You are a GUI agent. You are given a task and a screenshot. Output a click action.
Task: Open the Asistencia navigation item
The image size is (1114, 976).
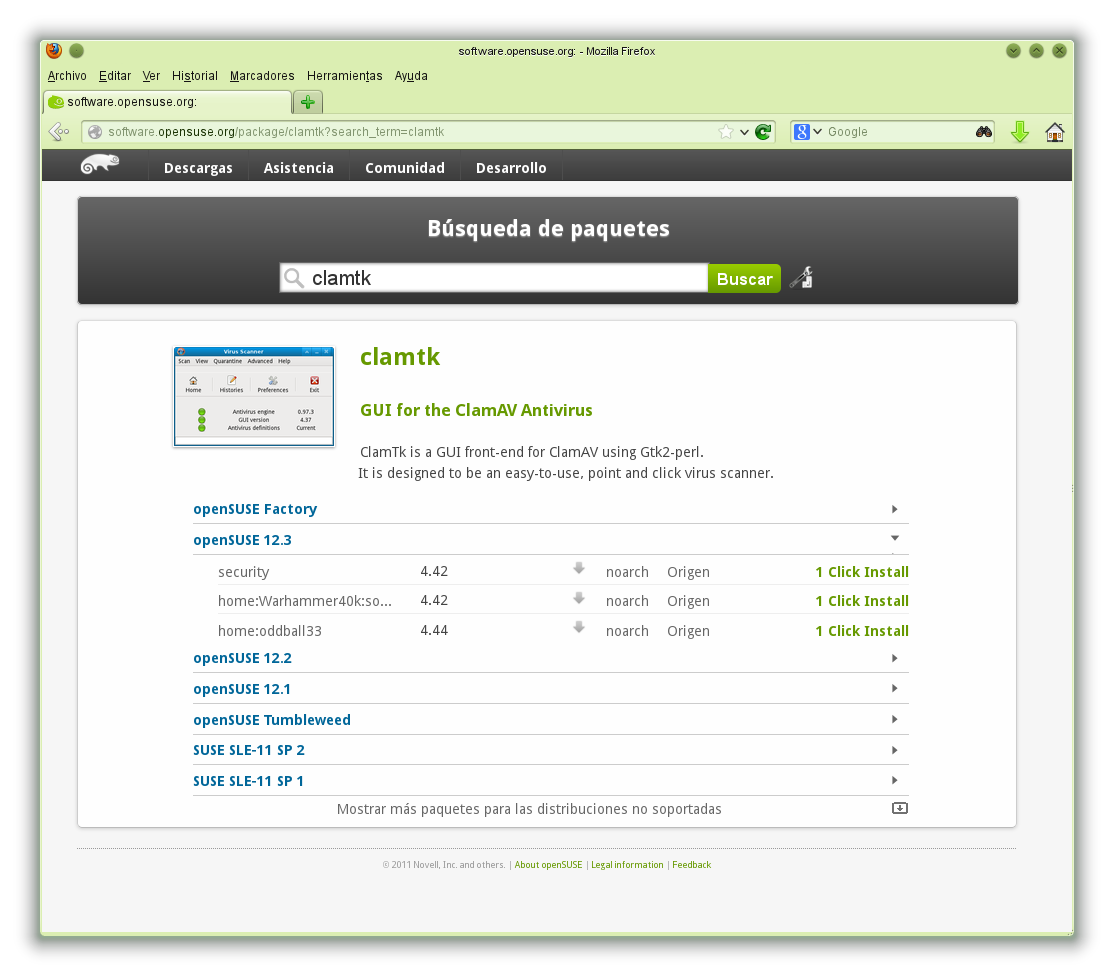[298, 168]
